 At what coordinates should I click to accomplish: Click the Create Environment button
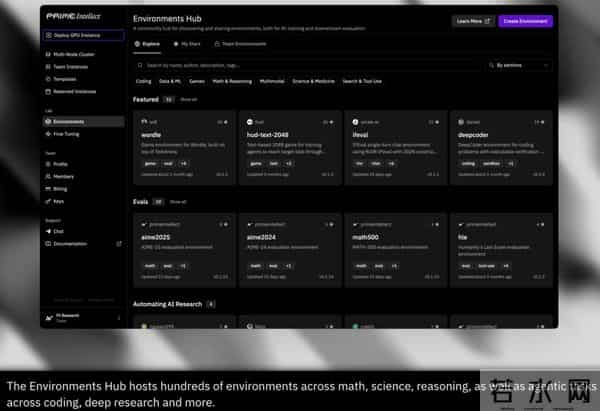click(x=525, y=20)
